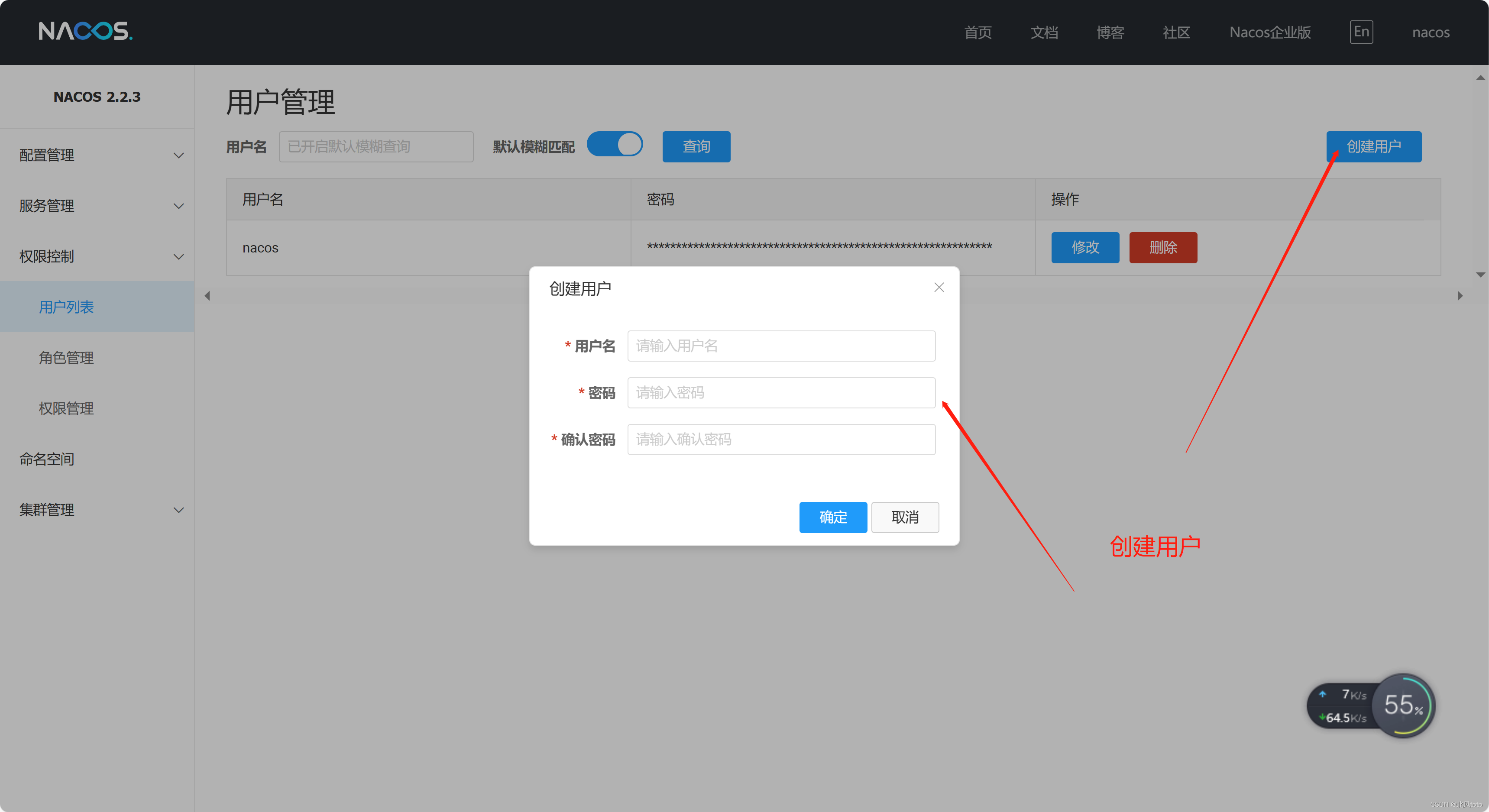
Task: Open the 权限控制 sidebar menu
Action: pyautogui.click(x=97, y=257)
